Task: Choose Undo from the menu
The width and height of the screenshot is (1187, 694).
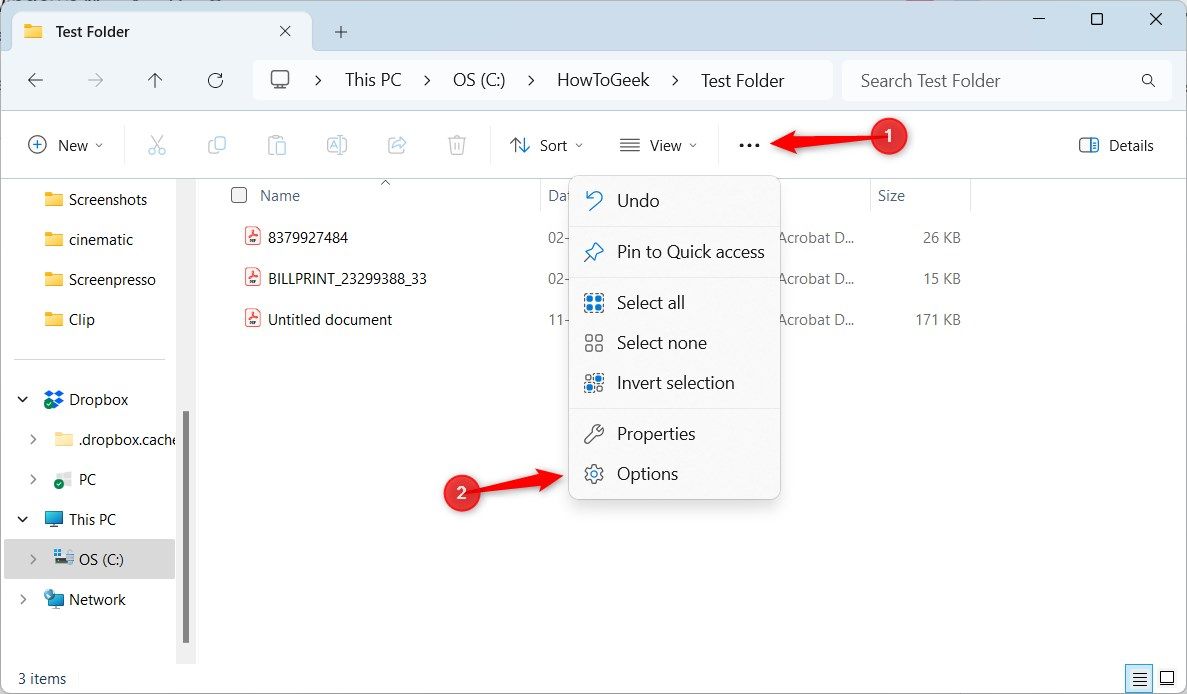Action: 675,201
